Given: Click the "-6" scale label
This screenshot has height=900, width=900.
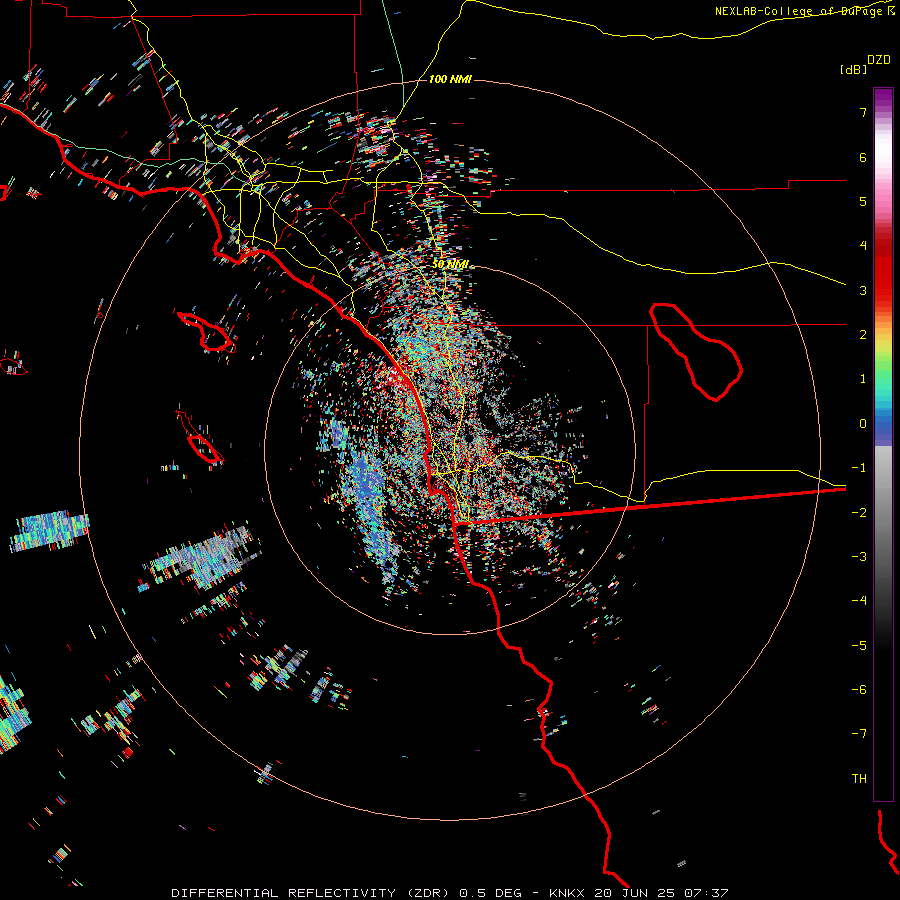Looking at the screenshot, I should coord(859,690).
